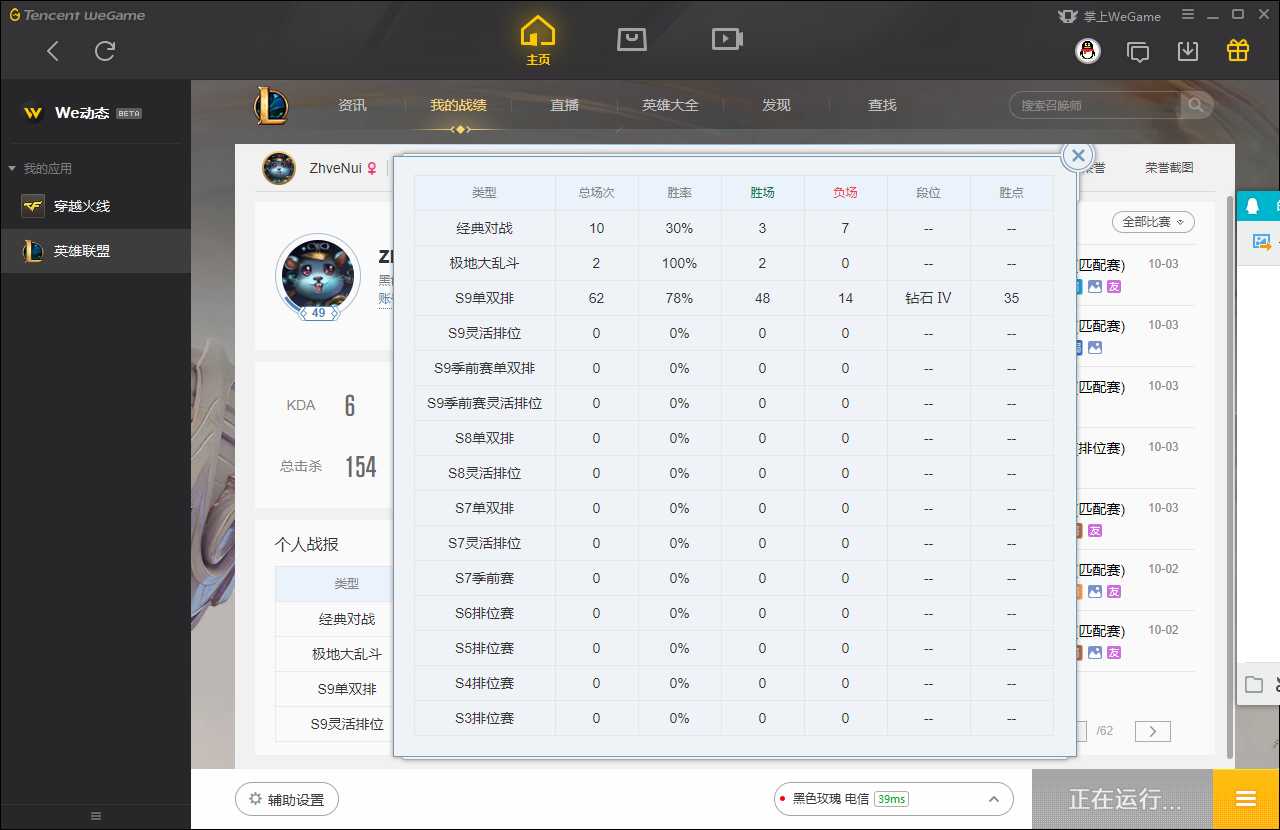Viewport: 1280px width, 830px height.
Task: Click the large level 49 avatar
Action: tap(318, 277)
